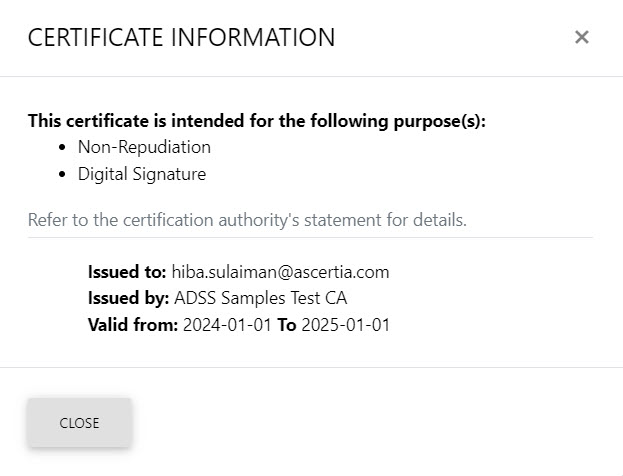Click the word certificate in bold heading
The width and height of the screenshot is (623, 476).
106,121
